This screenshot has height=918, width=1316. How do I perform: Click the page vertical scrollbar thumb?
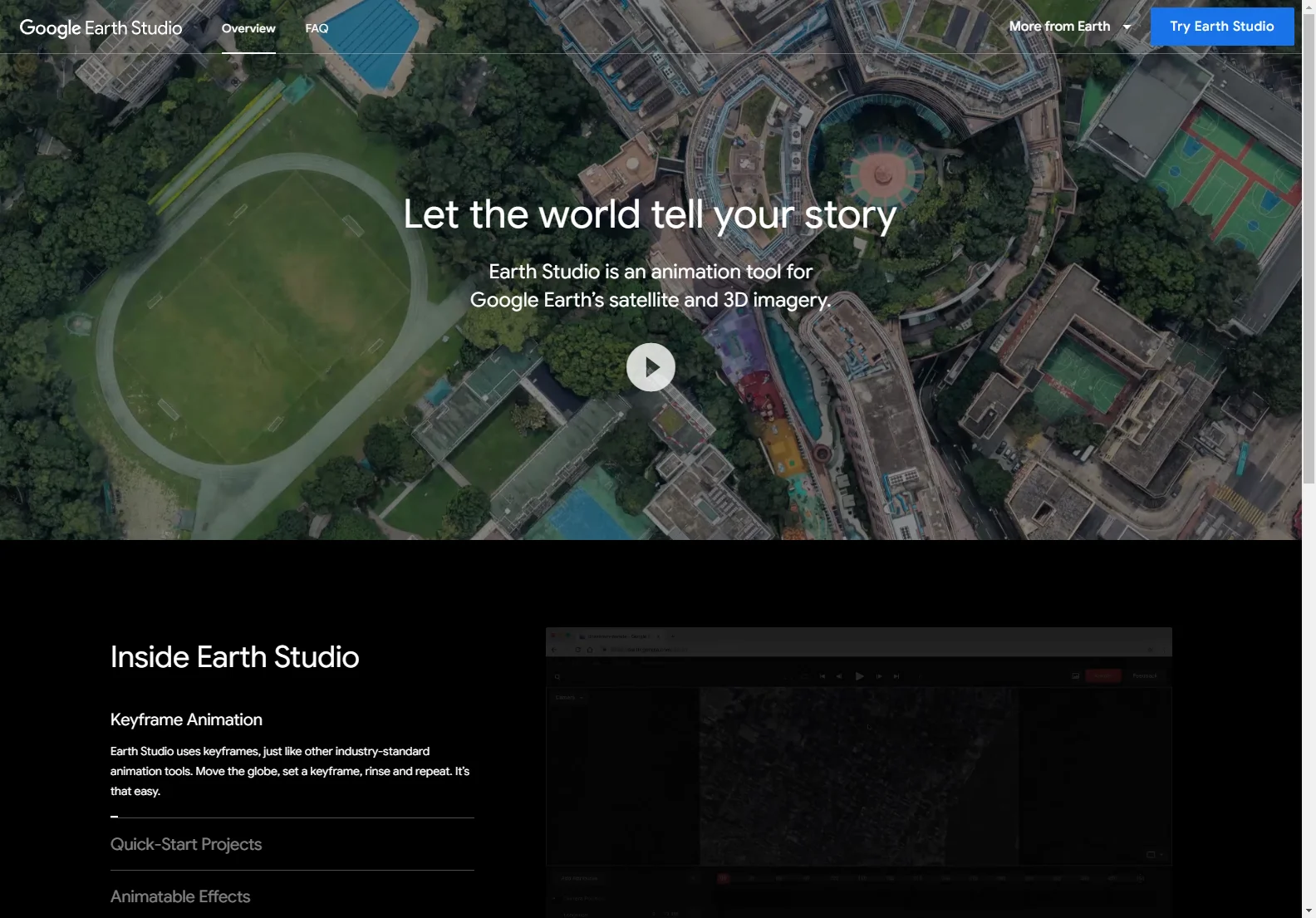pos(1309,248)
